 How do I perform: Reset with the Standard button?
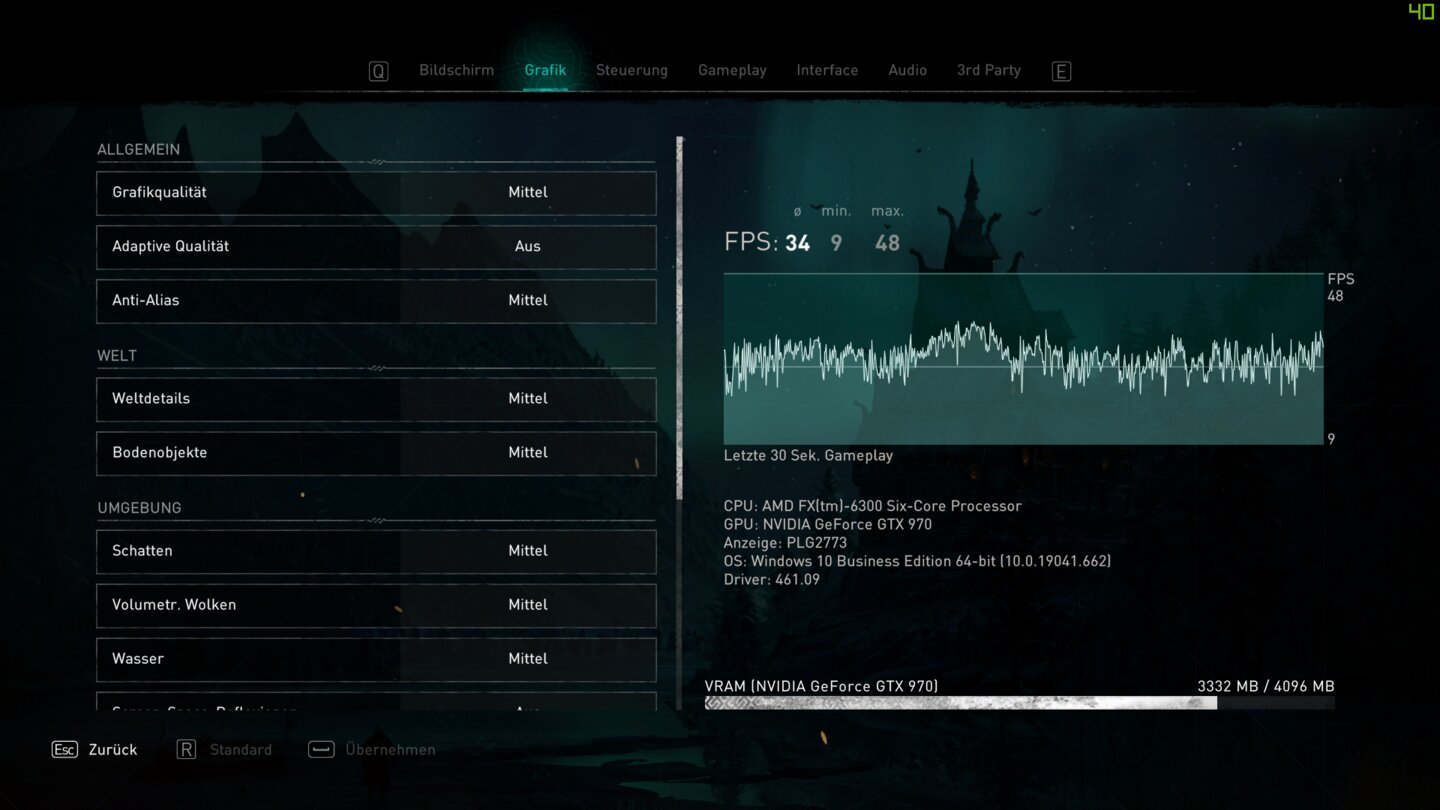coord(241,749)
